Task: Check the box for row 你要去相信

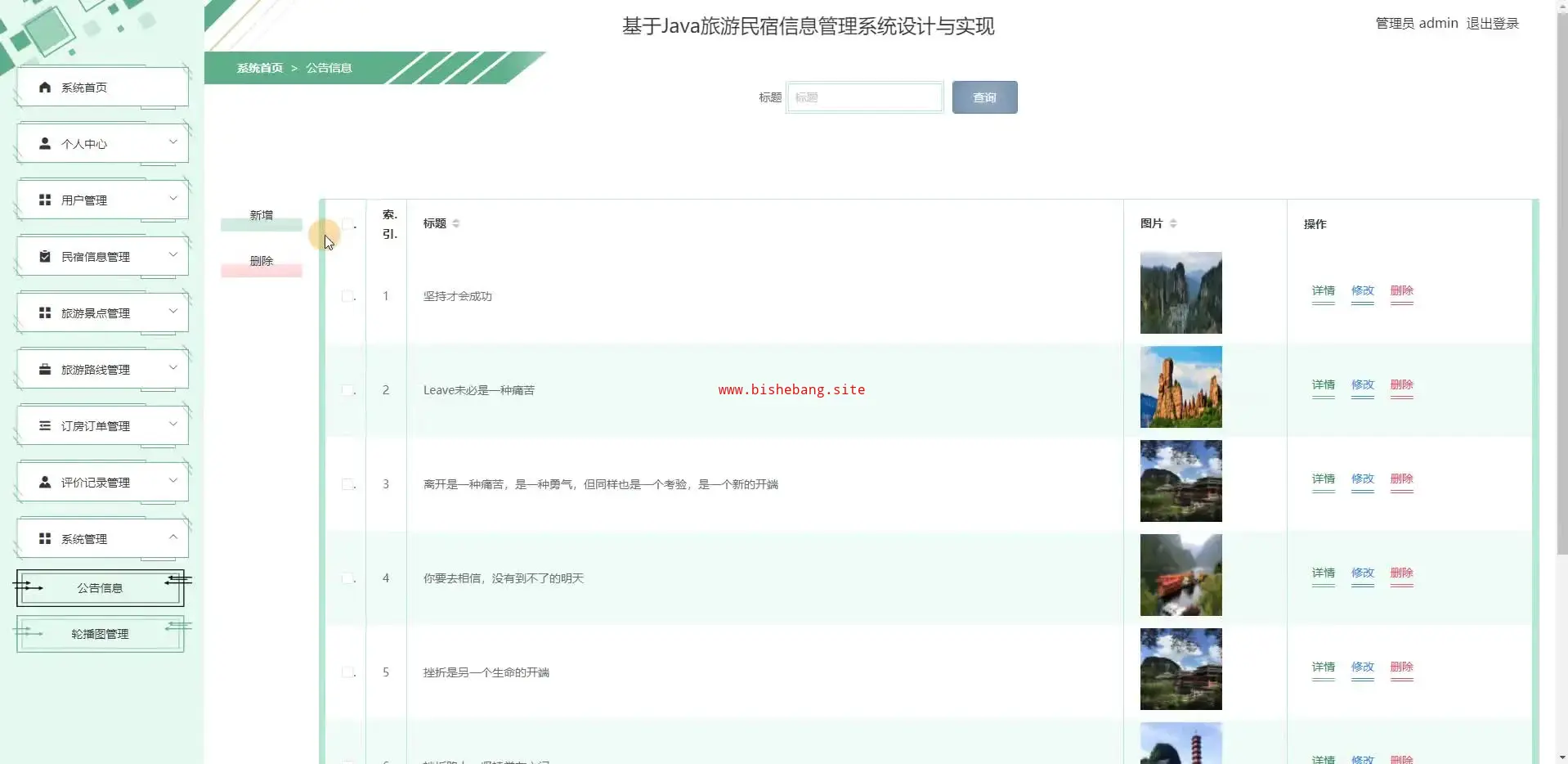Action: tap(347, 578)
